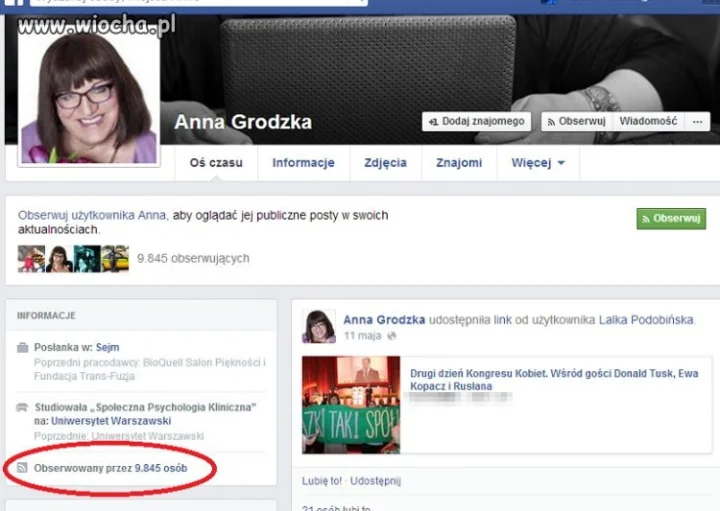The image size is (720, 511).
Task: Open post author Anna Grodzka link
Action: 384,320
